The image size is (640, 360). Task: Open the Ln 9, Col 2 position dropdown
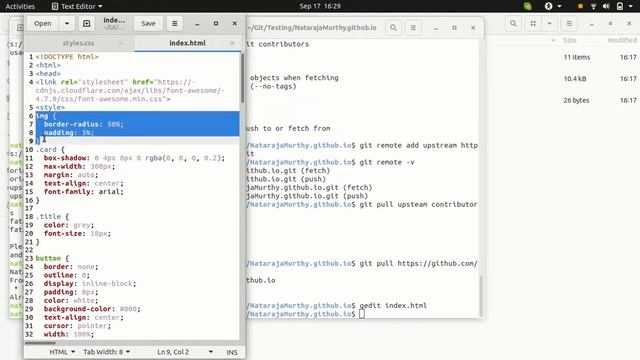tap(185, 352)
